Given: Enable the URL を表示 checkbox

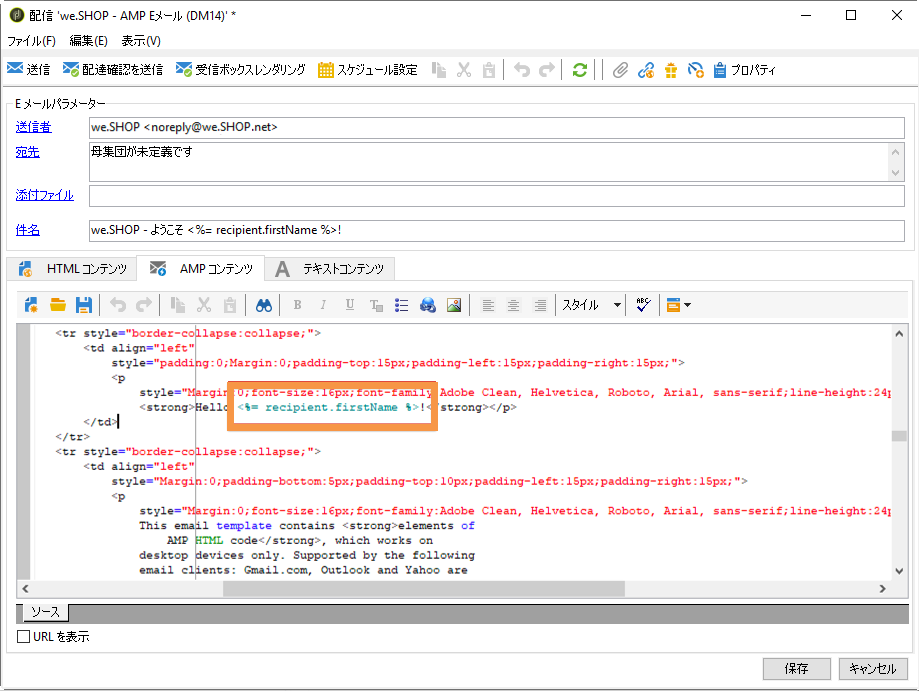Looking at the screenshot, I should (23, 636).
